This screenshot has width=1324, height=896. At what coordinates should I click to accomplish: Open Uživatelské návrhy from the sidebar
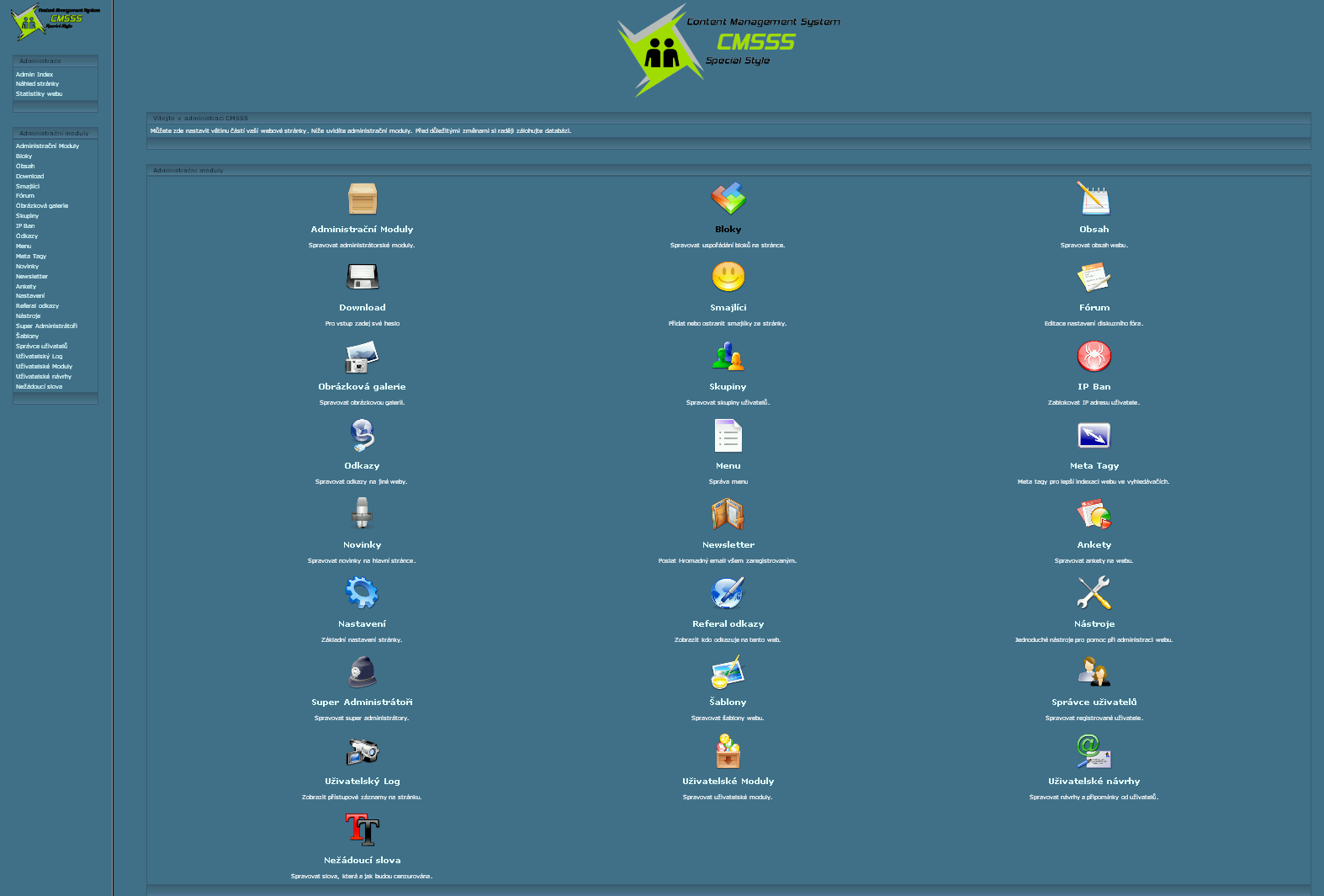pyautogui.click(x=44, y=377)
